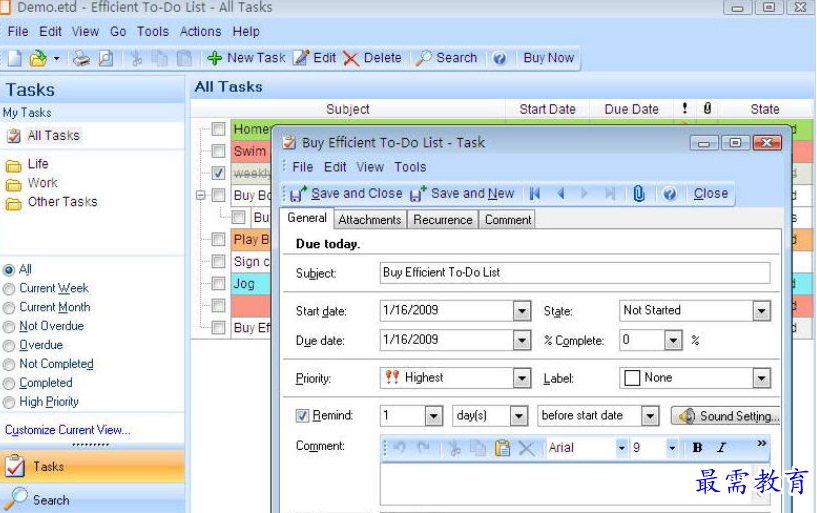Open Tools menu in task dialog

click(410, 167)
